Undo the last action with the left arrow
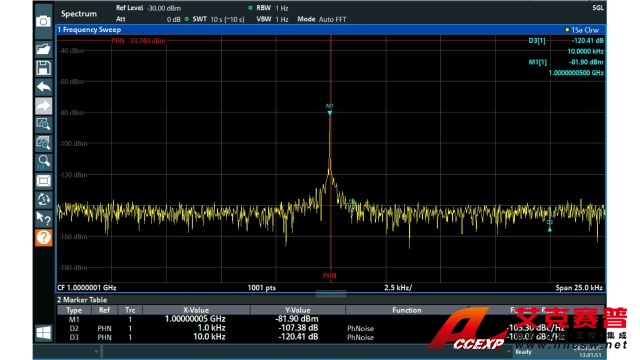The width and height of the screenshot is (640, 360). [43, 87]
